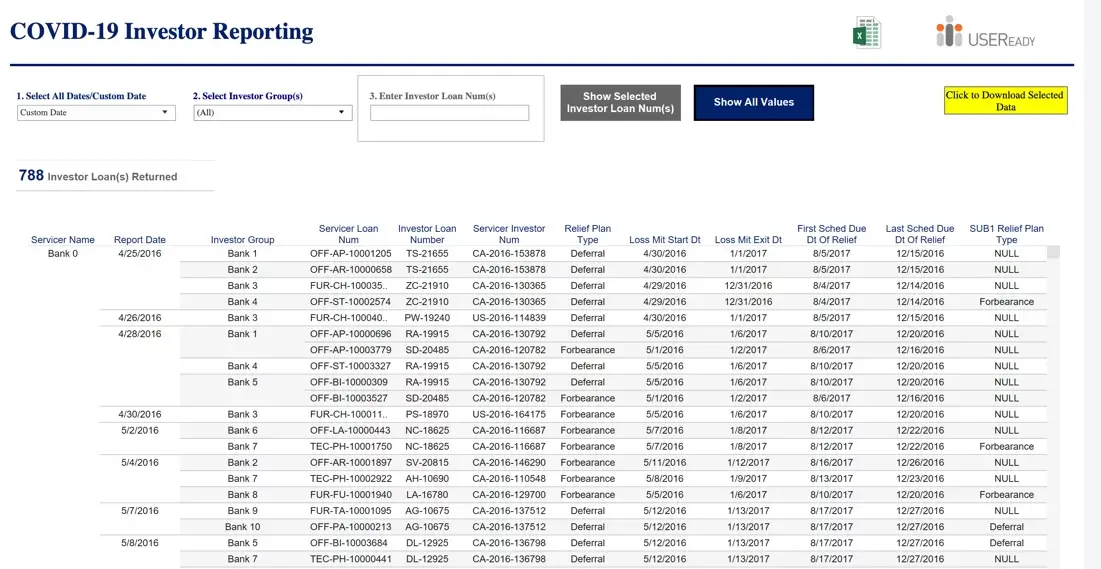Click the Excel export icon
This screenshot has height=569, width=1101.
coord(867,33)
